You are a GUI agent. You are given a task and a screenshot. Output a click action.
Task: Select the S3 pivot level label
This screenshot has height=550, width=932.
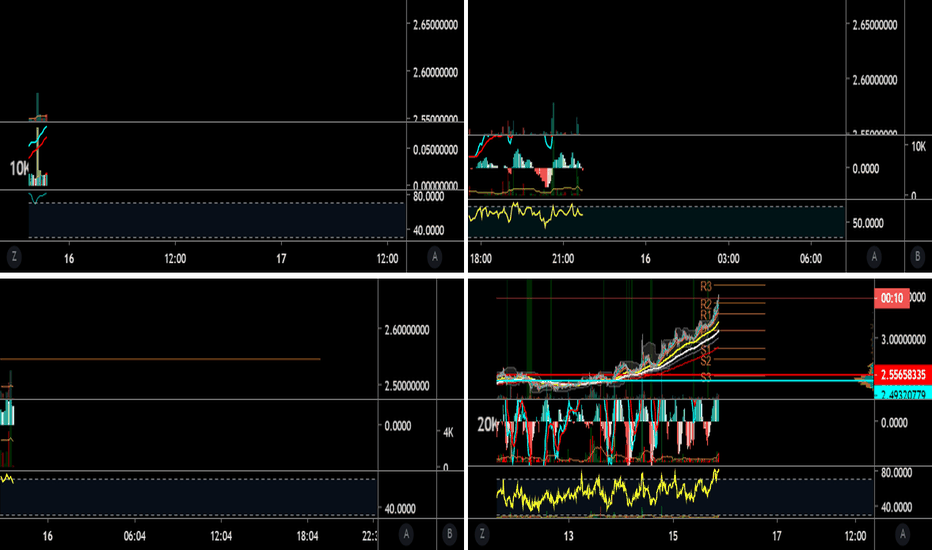pyautogui.click(x=706, y=377)
